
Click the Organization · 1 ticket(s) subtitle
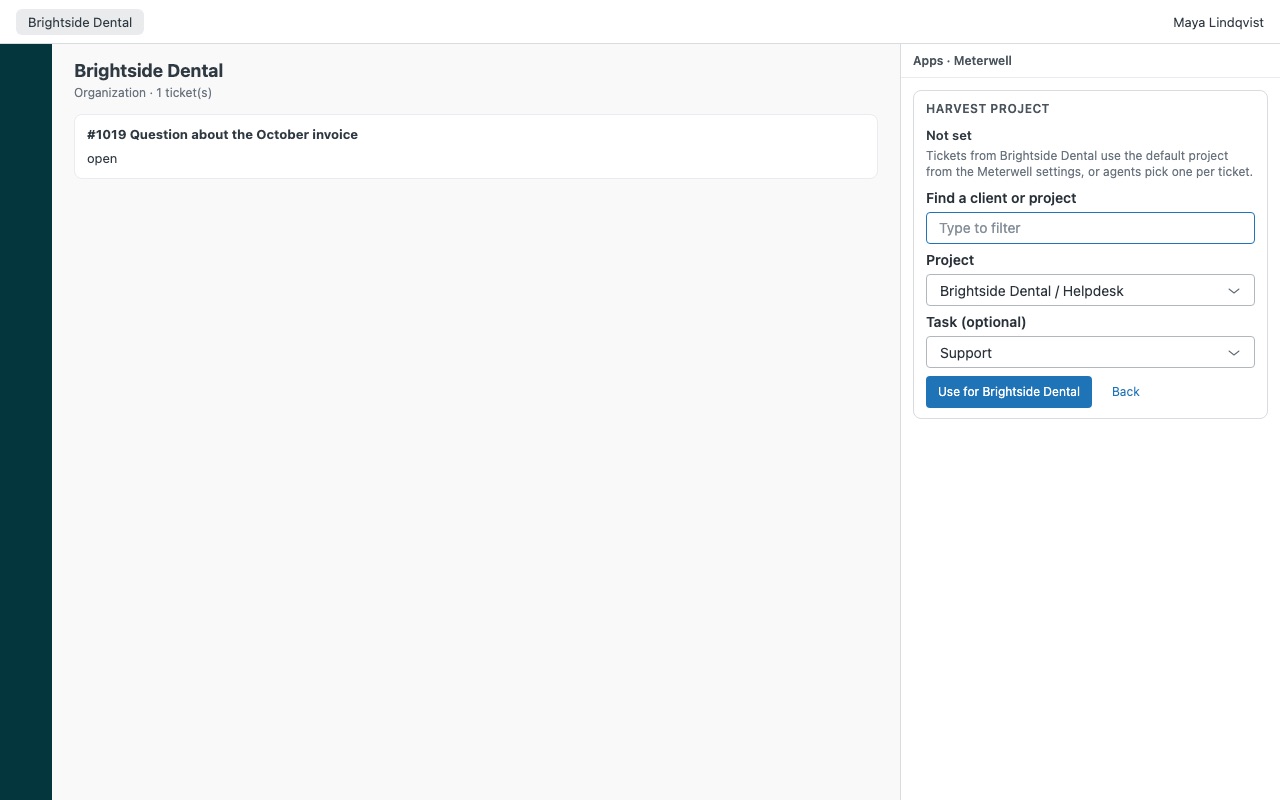pyautogui.click(x=143, y=93)
